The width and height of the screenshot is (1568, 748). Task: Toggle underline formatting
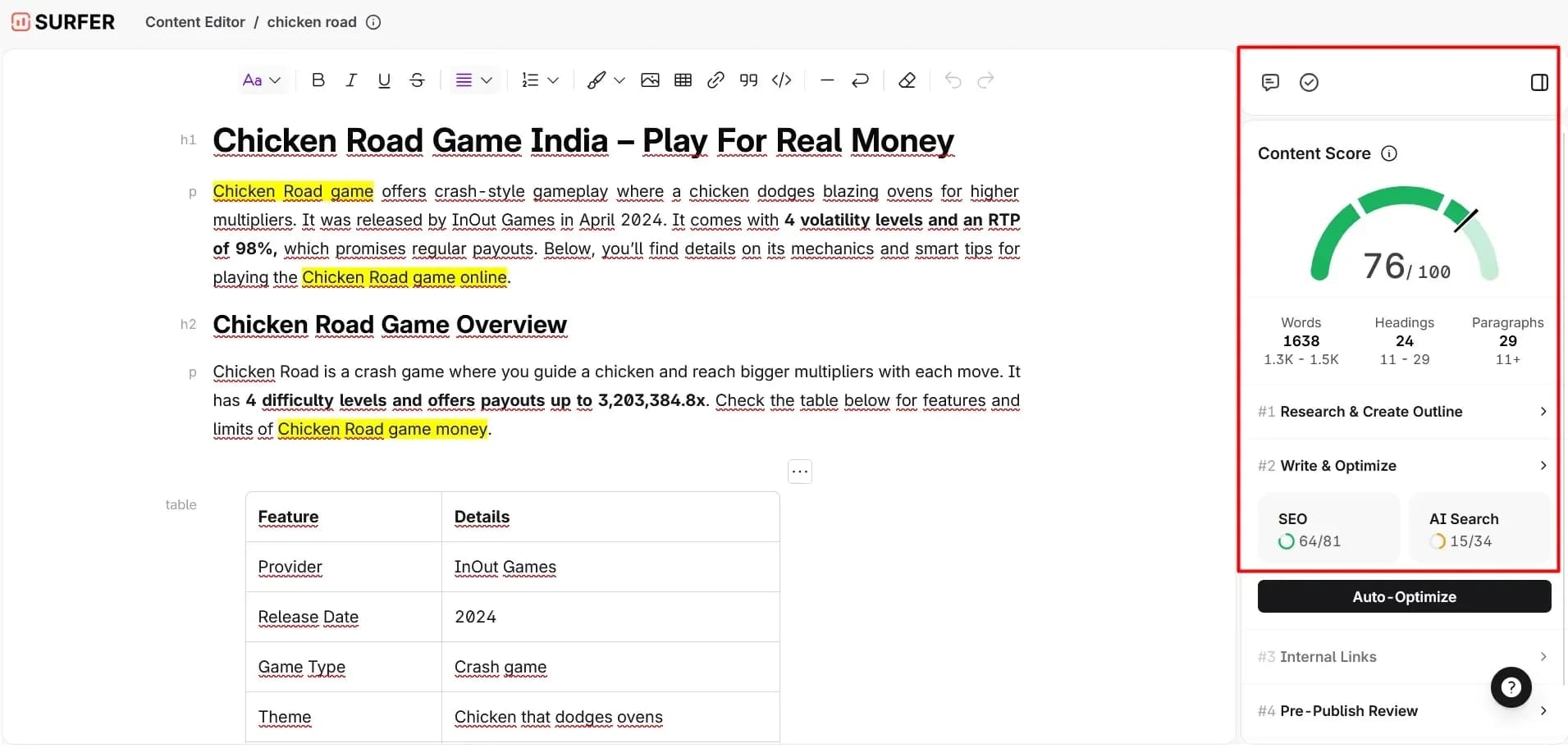click(x=384, y=80)
